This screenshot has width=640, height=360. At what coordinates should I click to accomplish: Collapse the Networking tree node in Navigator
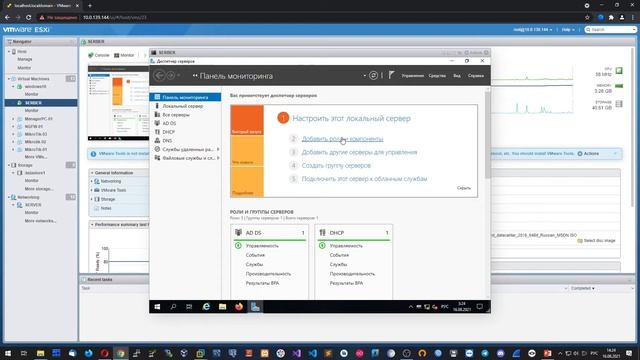point(9,197)
